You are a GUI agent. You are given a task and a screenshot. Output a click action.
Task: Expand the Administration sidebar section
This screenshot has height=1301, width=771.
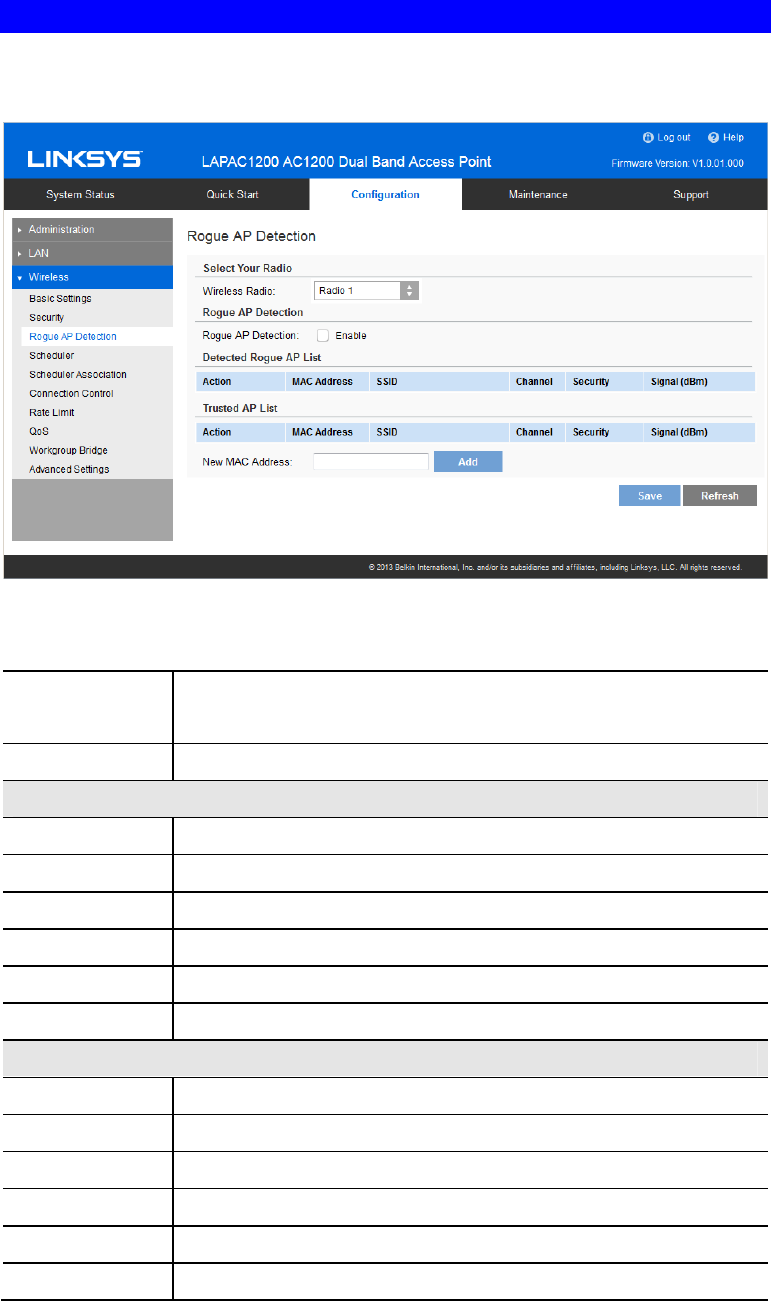click(x=89, y=229)
